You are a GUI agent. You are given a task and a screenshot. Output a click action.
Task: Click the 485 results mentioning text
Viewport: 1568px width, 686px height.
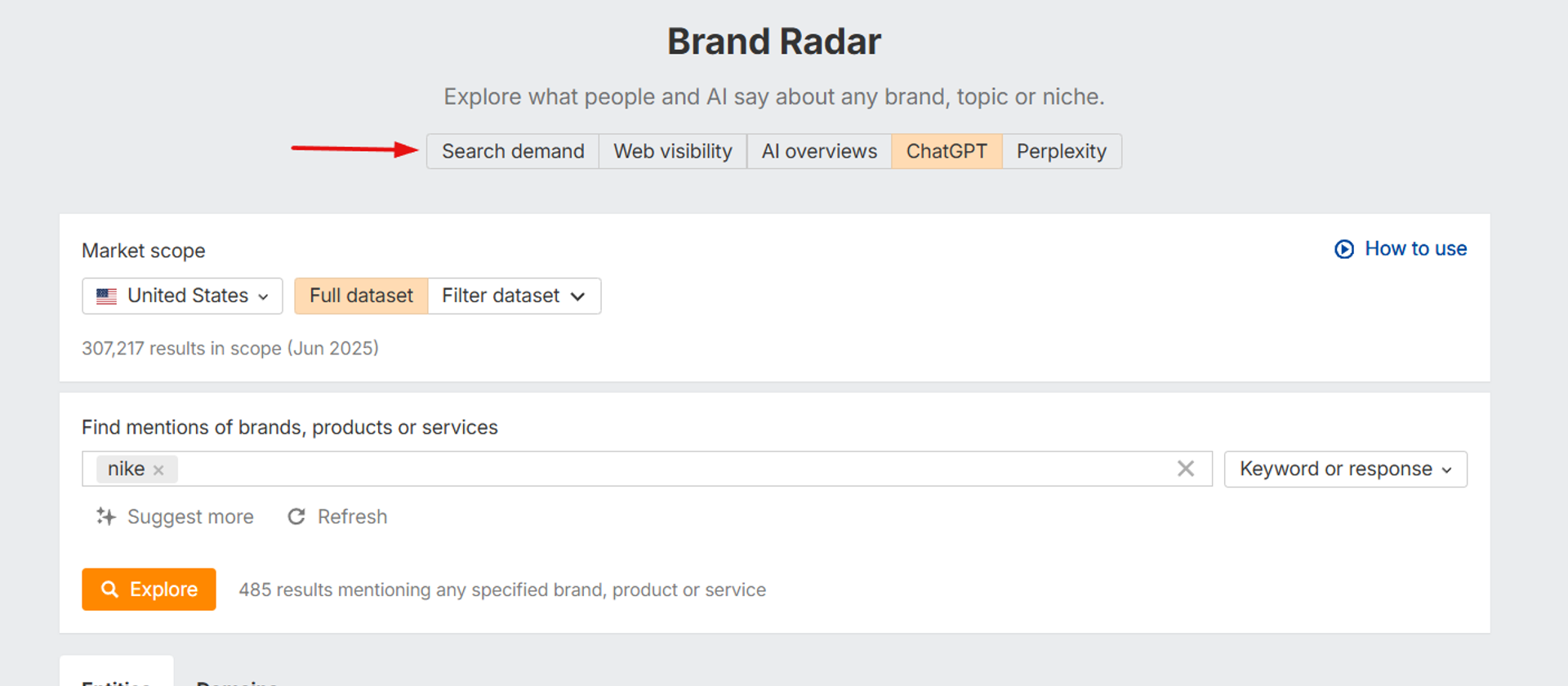(502, 590)
